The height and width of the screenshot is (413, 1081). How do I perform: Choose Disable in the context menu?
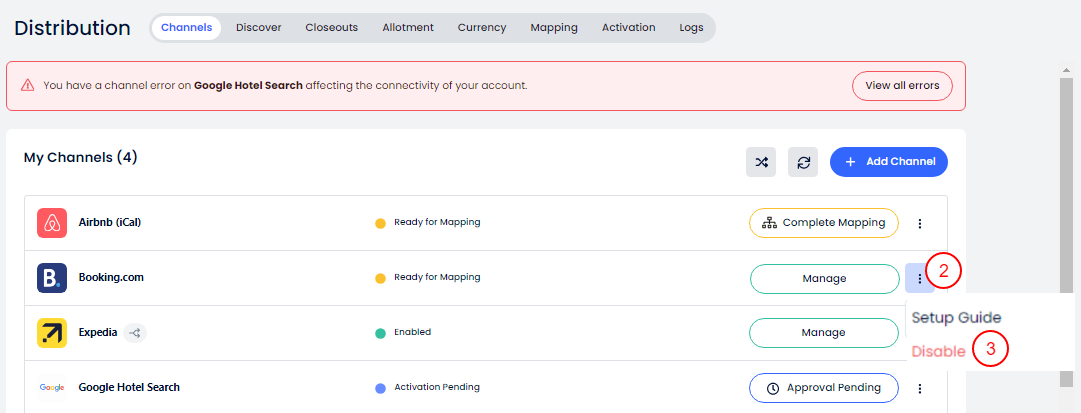click(x=938, y=352)
